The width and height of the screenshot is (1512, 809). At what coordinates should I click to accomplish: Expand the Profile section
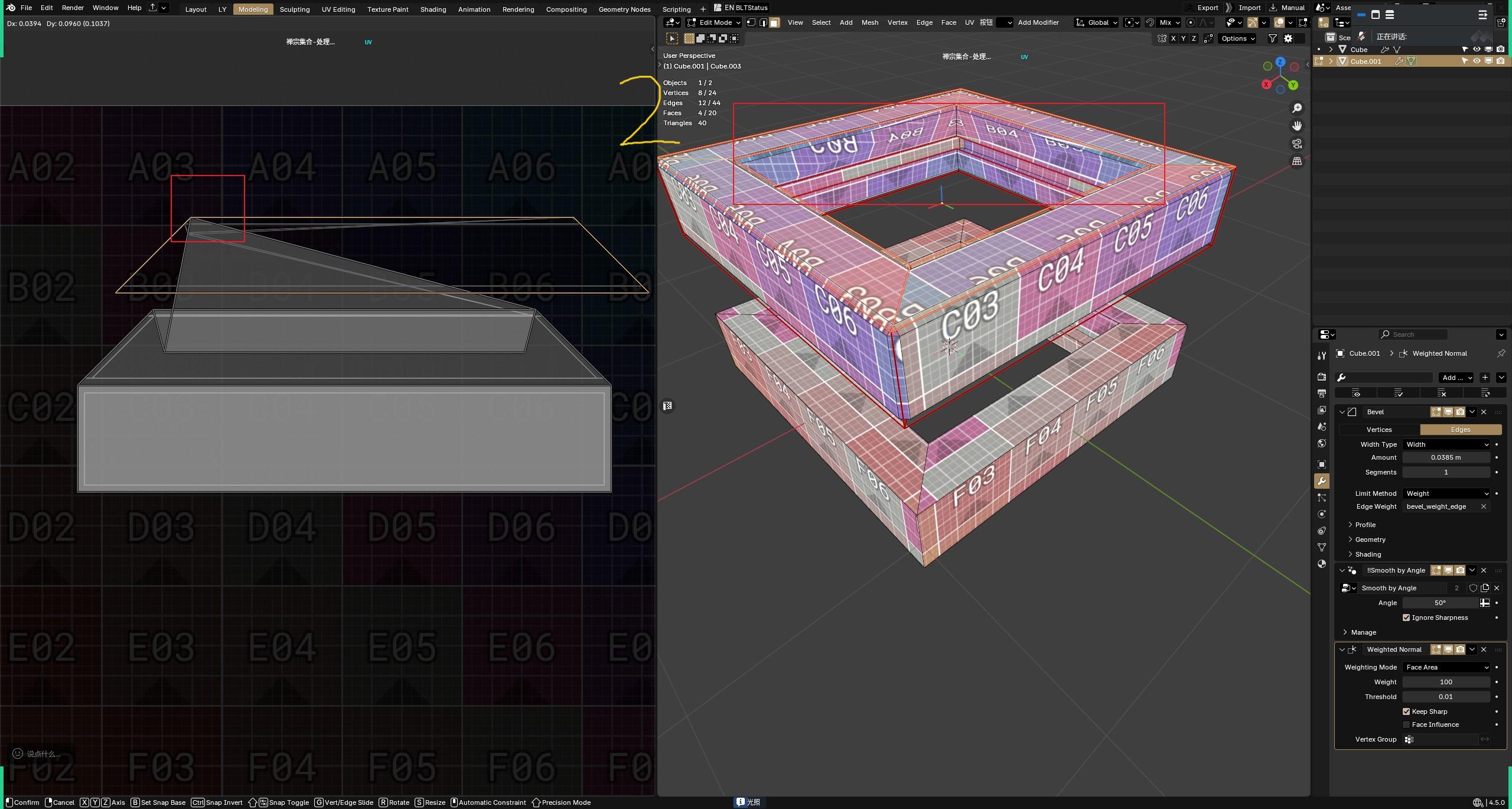(1363, 525)
